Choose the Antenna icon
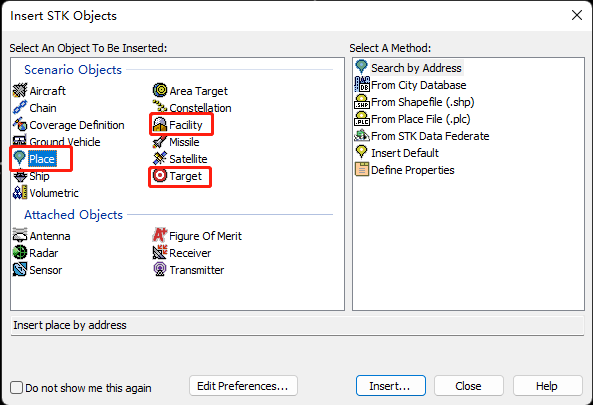 point(20,236)
